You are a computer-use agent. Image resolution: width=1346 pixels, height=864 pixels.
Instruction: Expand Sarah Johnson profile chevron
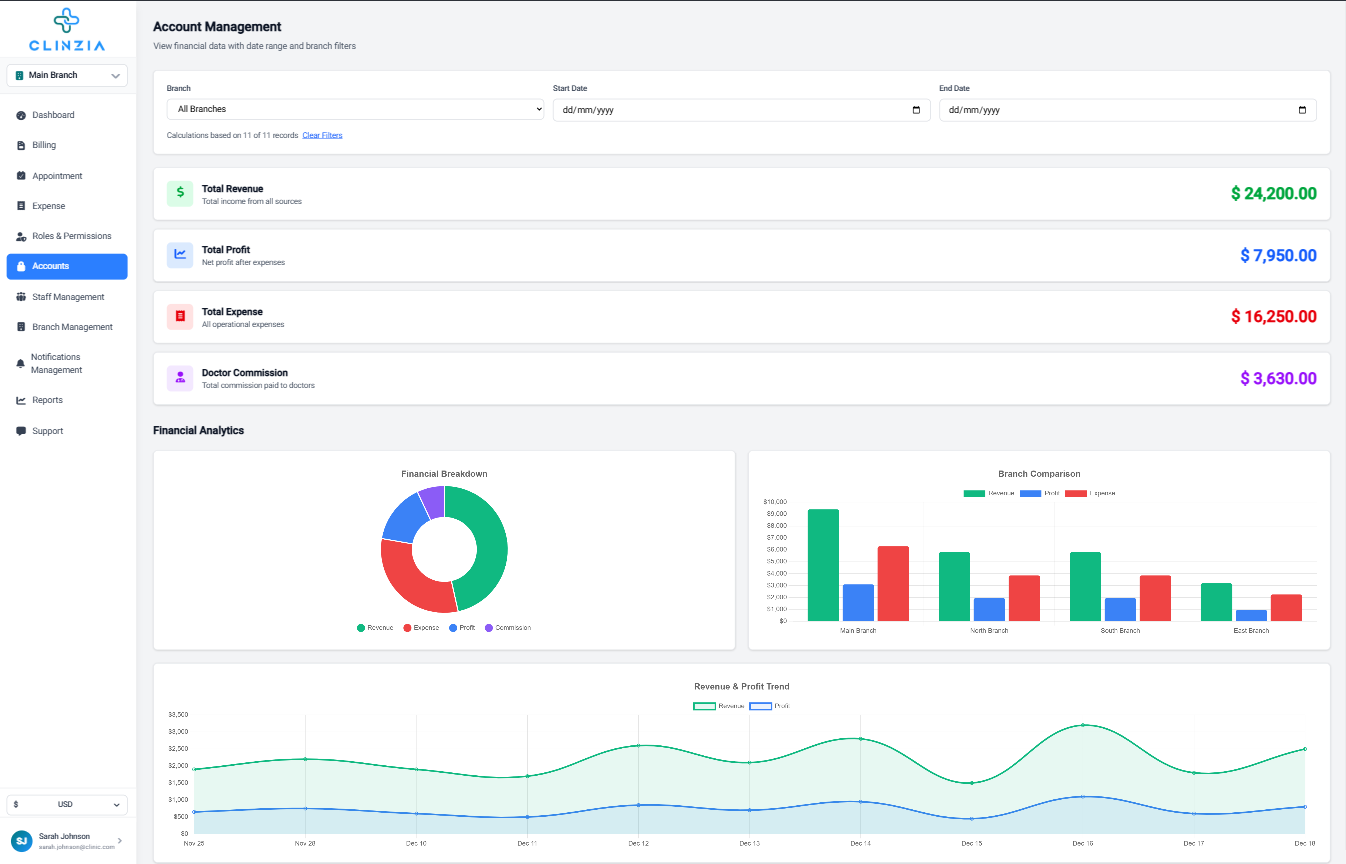[x=120, y=841]
